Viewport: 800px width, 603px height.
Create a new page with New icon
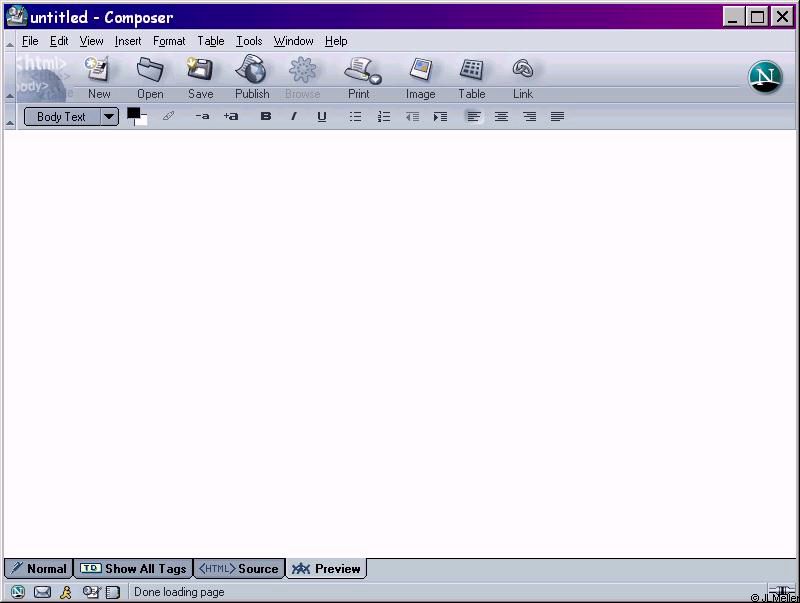[98, 78]
